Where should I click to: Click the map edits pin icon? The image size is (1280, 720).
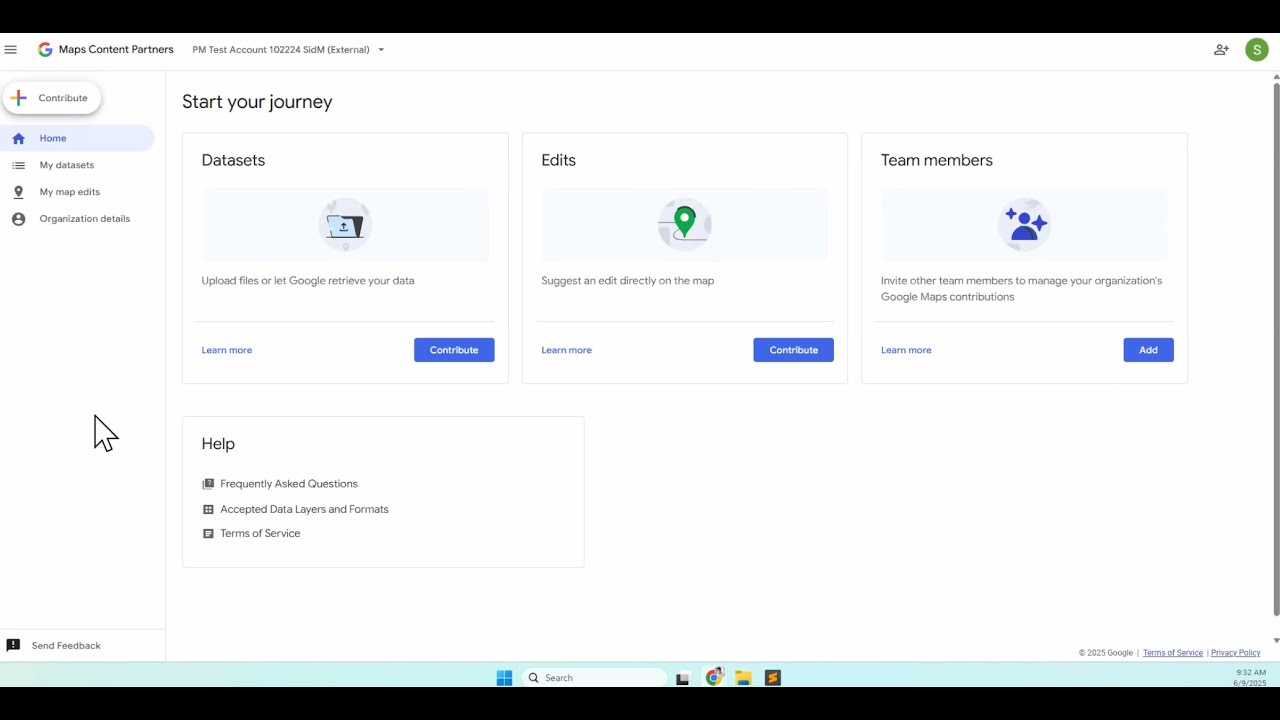coord(18,192)
